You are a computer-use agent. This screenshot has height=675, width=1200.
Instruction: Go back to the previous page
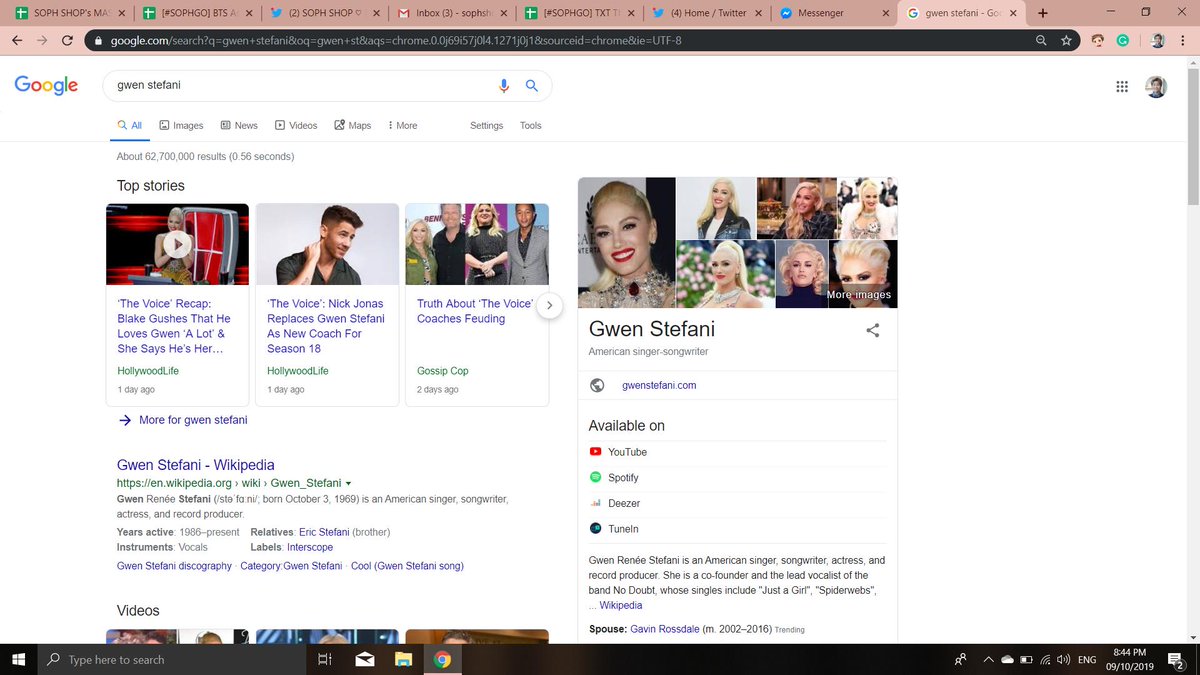(x=17, y=41)
